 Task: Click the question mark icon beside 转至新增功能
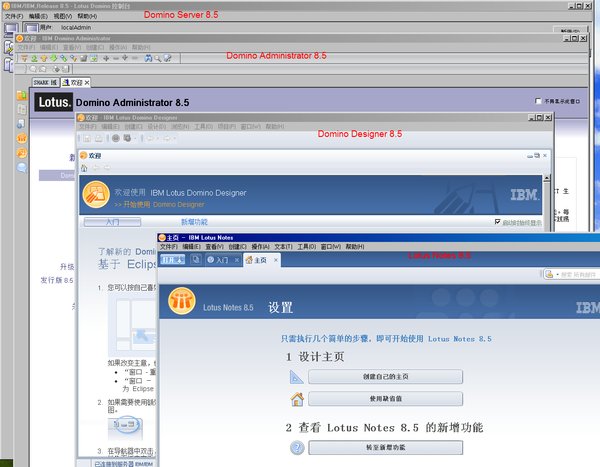[297, 447]
